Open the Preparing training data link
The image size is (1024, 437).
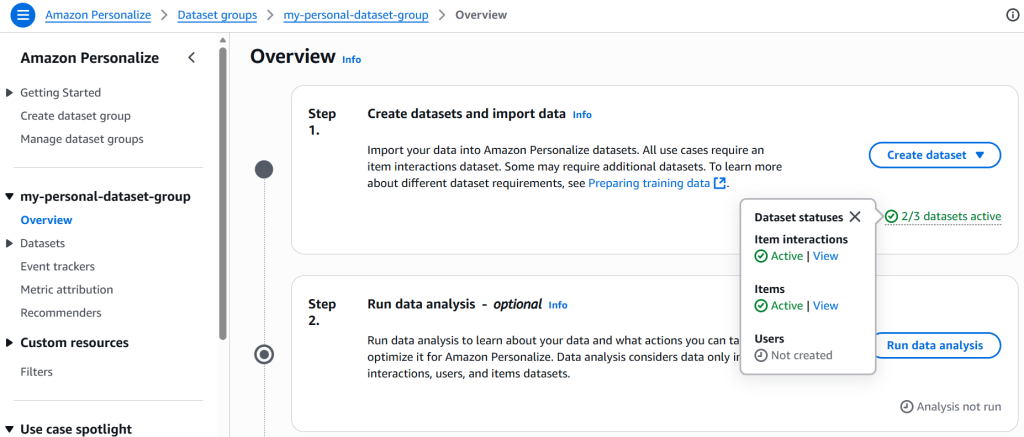[x=649, y=184]
